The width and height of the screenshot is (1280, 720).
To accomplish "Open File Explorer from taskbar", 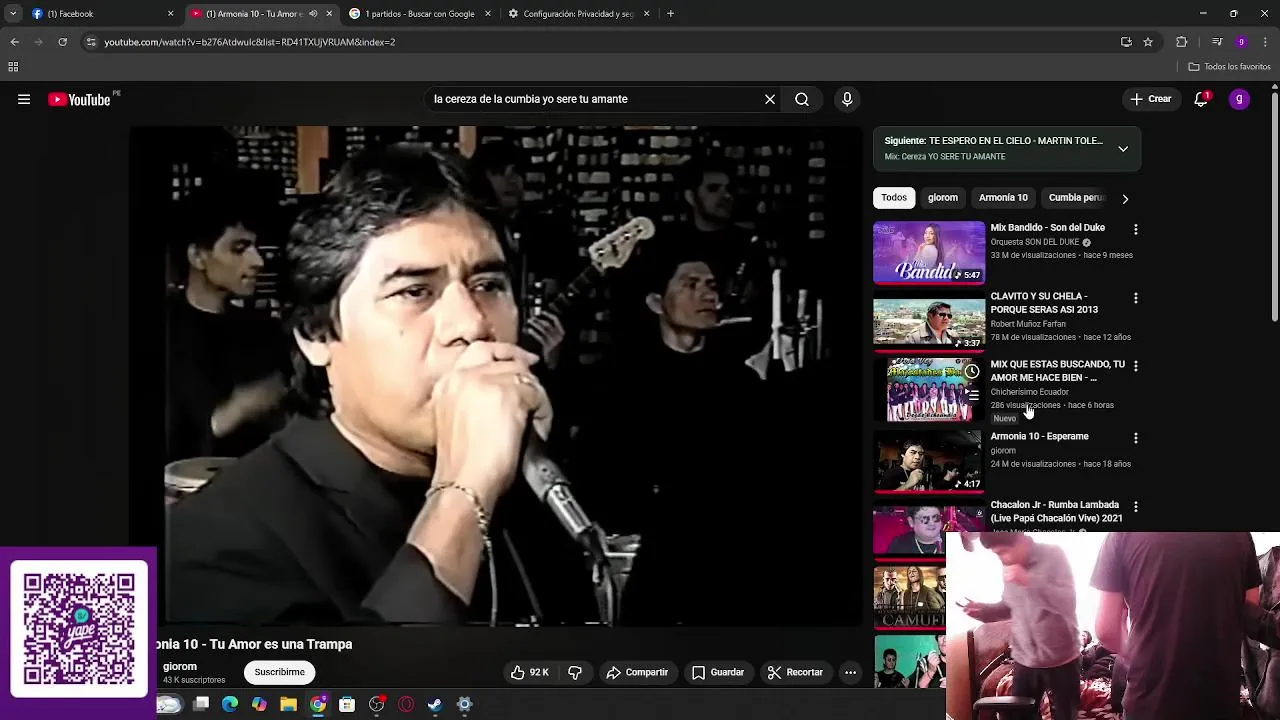I will 288,705.
